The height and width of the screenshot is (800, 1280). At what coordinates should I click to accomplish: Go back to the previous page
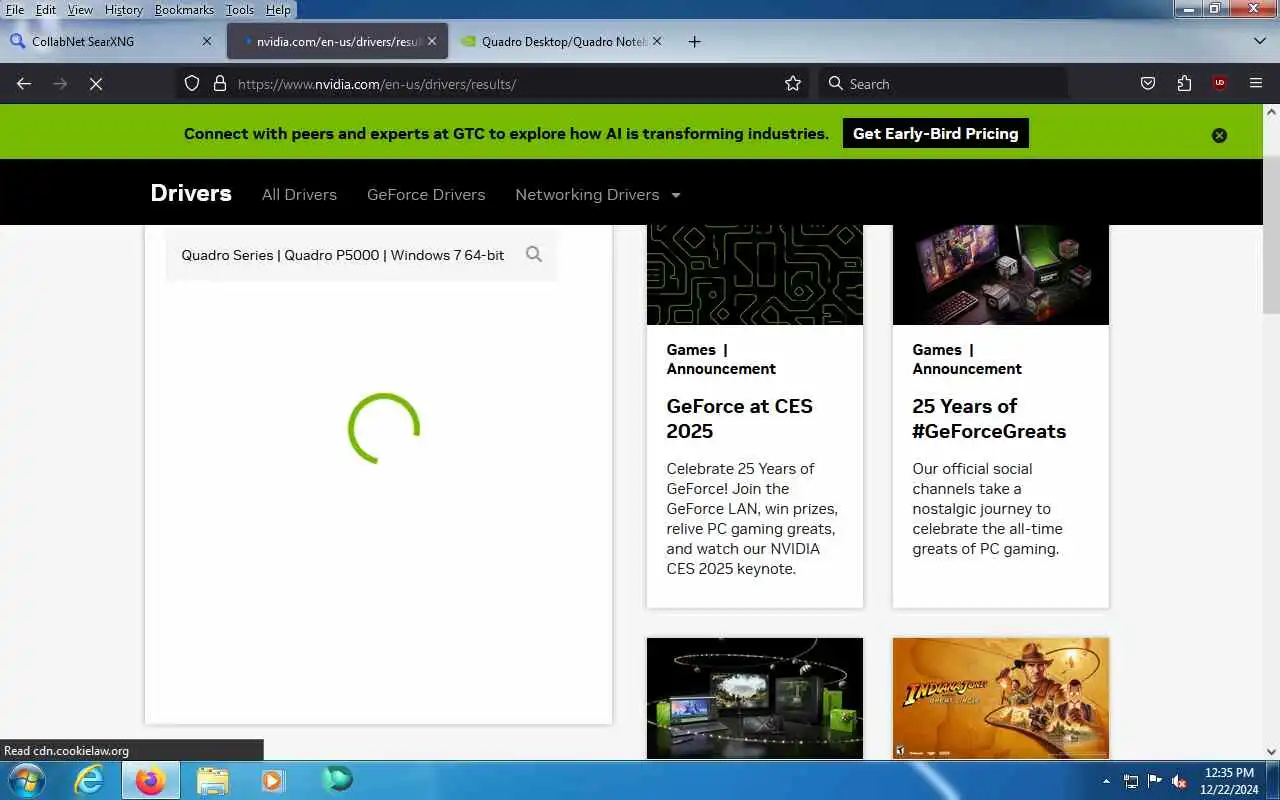coord(24,84)
